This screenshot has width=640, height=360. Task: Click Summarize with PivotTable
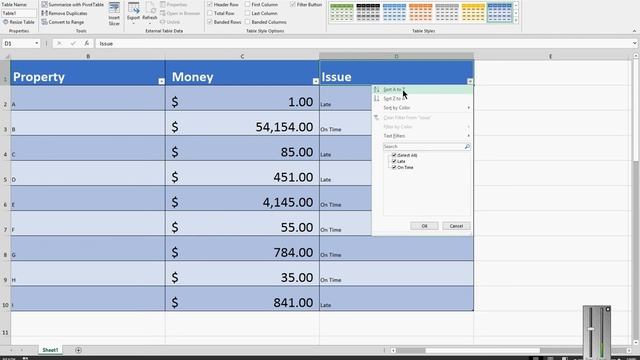click(x=73, y=4)
